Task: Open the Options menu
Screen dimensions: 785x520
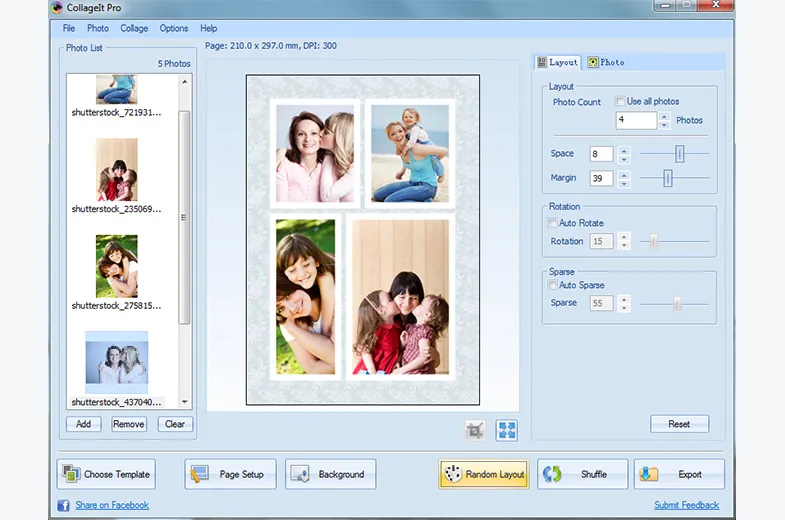Action: click(174, 29)
